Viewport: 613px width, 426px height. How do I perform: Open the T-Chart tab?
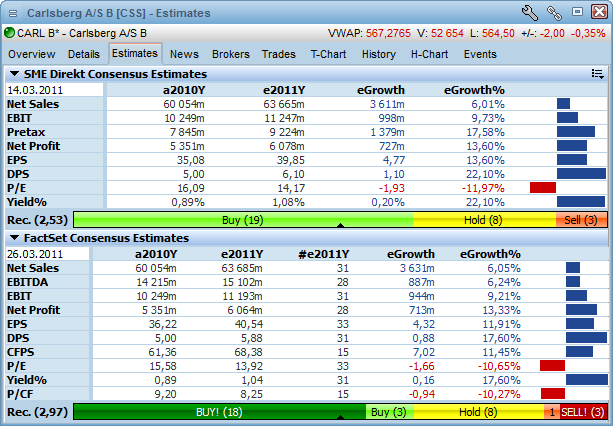point(328,54)
